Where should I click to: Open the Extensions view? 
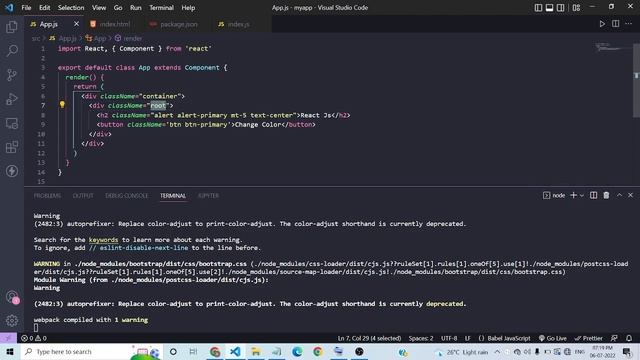[12, 147]
